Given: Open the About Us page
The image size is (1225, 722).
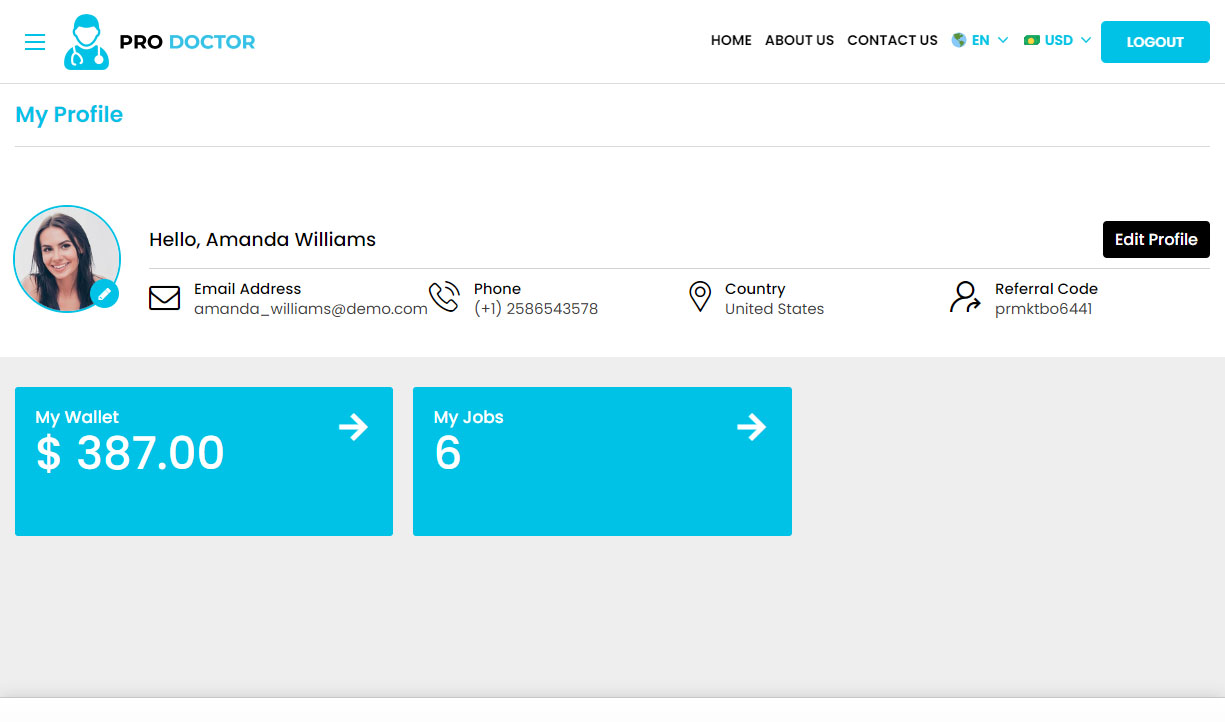Looking at the screenshot, I should coord(799,40).
